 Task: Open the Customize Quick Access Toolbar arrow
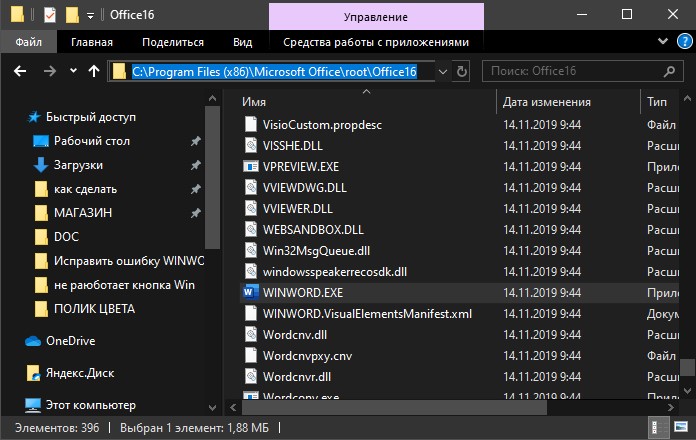(x=90, y=16)
